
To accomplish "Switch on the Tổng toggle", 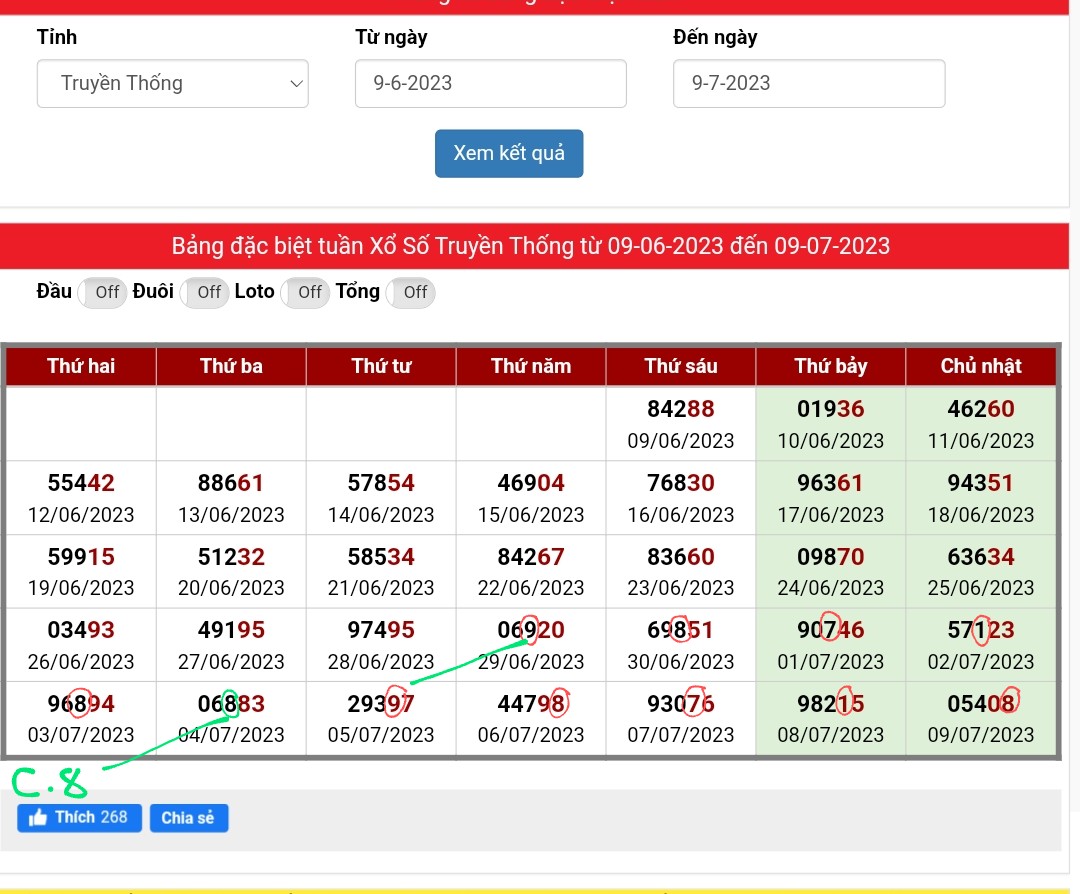I will (410, 292).
